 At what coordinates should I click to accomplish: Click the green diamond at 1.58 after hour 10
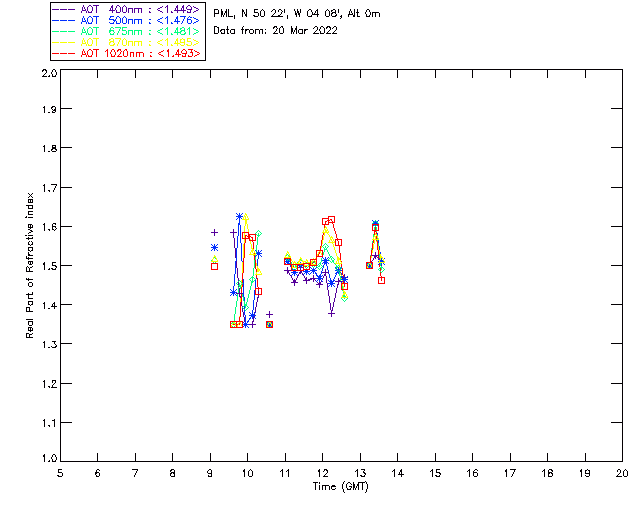[x=258, y=234]
